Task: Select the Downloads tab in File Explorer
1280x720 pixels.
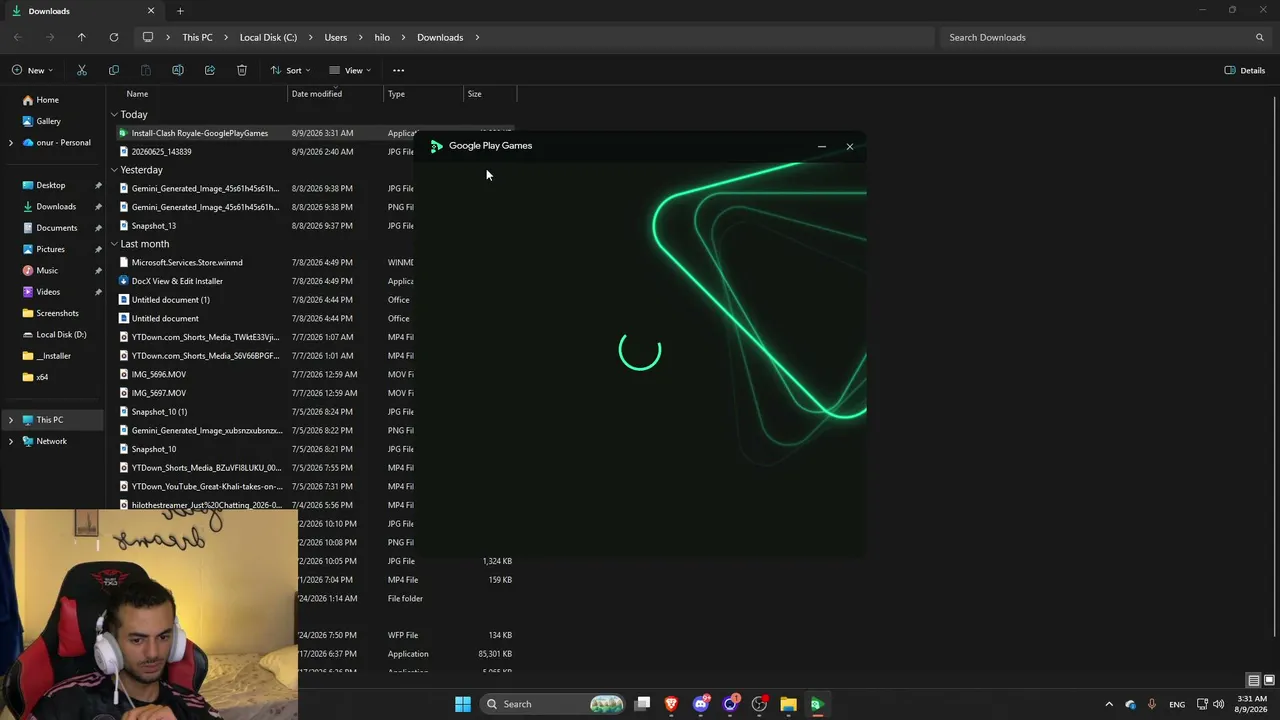Action: point(84,11)
